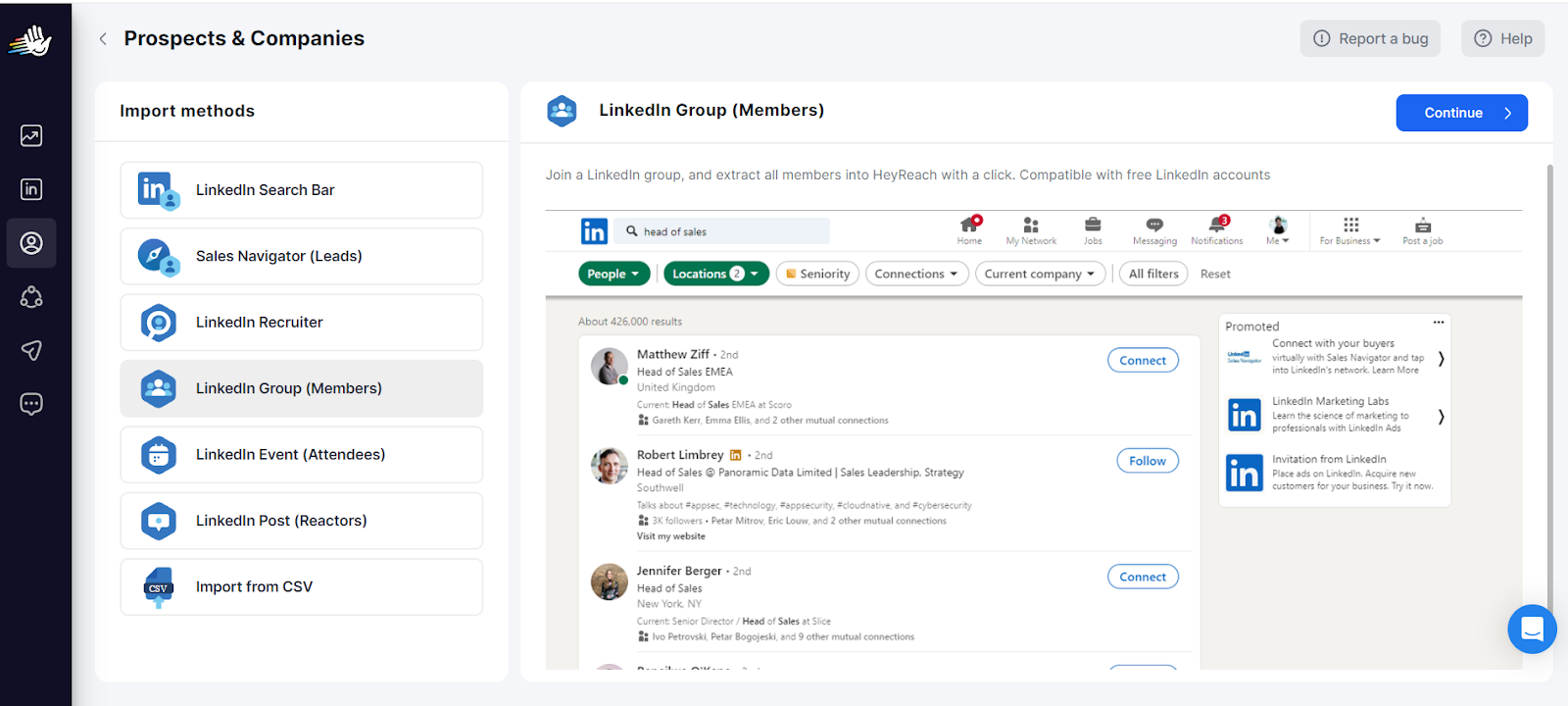Expand the LinkedIn Marketing Labs ad arrow
The width and height of the screenshot is (1568, 706).
[1441, 417]
